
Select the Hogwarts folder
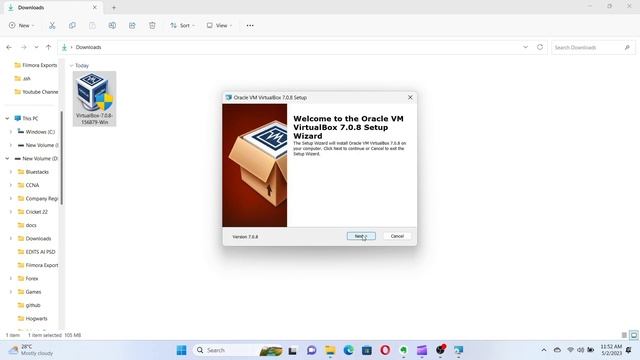click(x=33, y=318)
